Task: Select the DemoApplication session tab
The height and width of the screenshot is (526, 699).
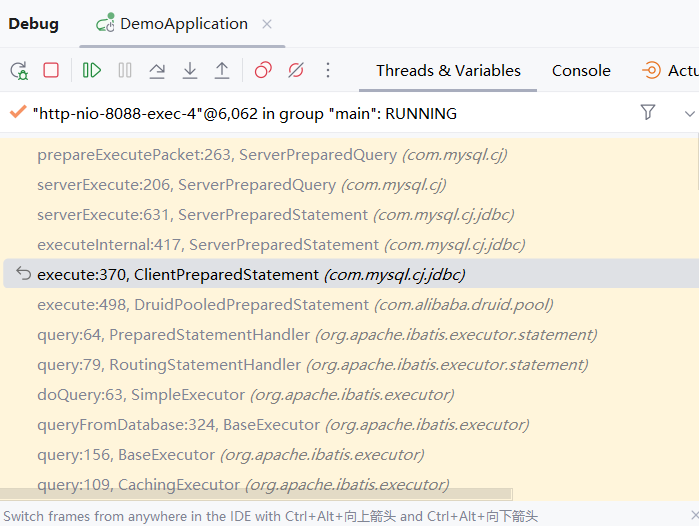Action: (x=173, y=24)
